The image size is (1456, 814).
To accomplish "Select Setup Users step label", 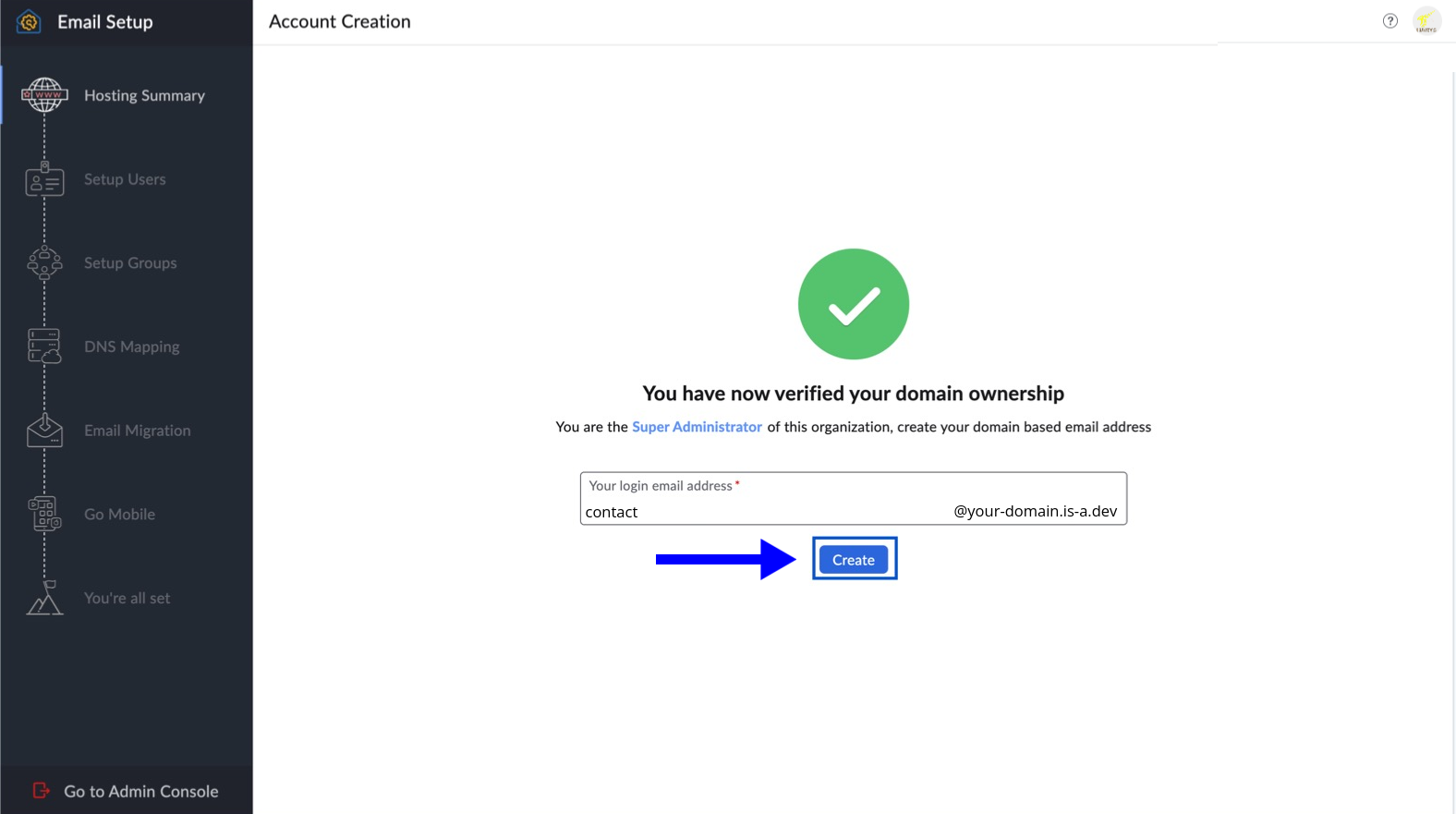I will pyautogui.click(x=125, y=179).
